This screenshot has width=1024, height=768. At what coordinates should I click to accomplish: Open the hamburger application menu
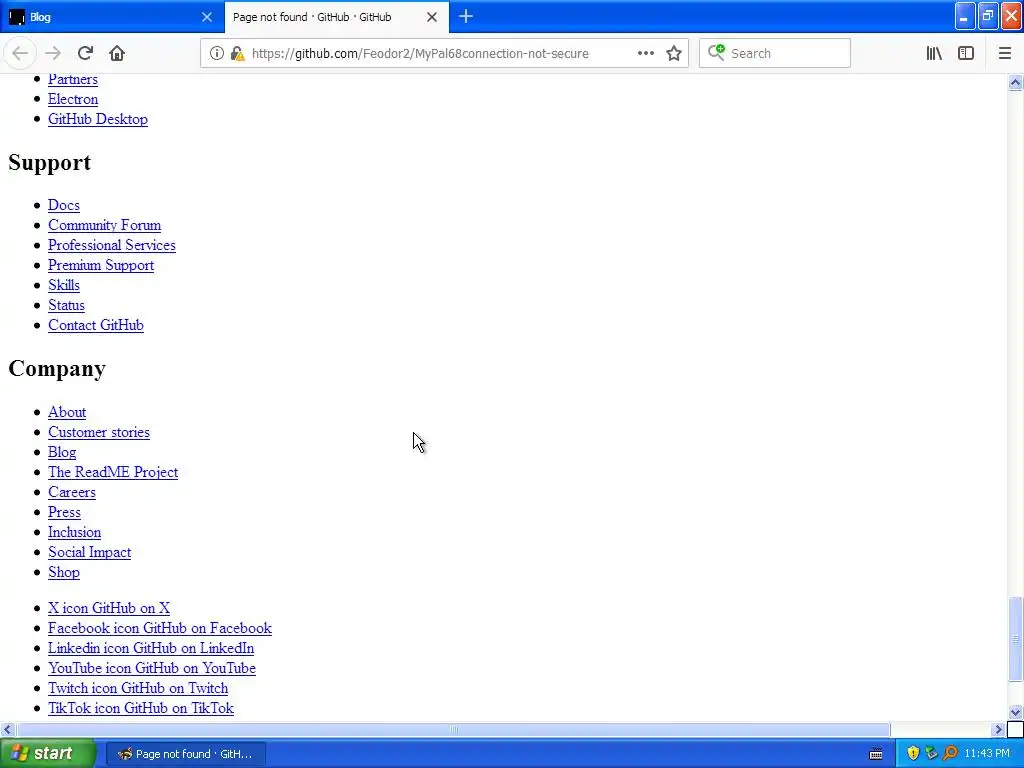click(x=1004, y=54)
